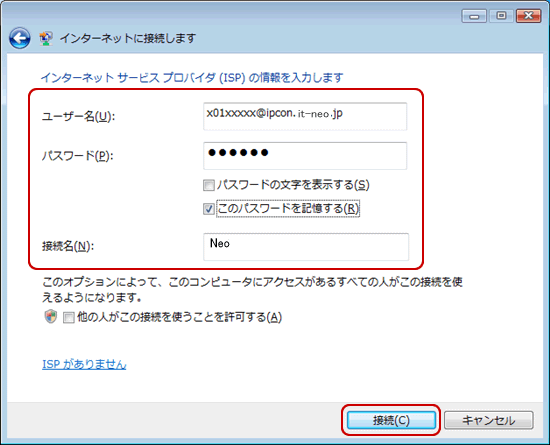Tick 他の人がこの接続を使うことを許可する checkbox
Viewport: 550px width, 445px height.
tap(69, 318)
